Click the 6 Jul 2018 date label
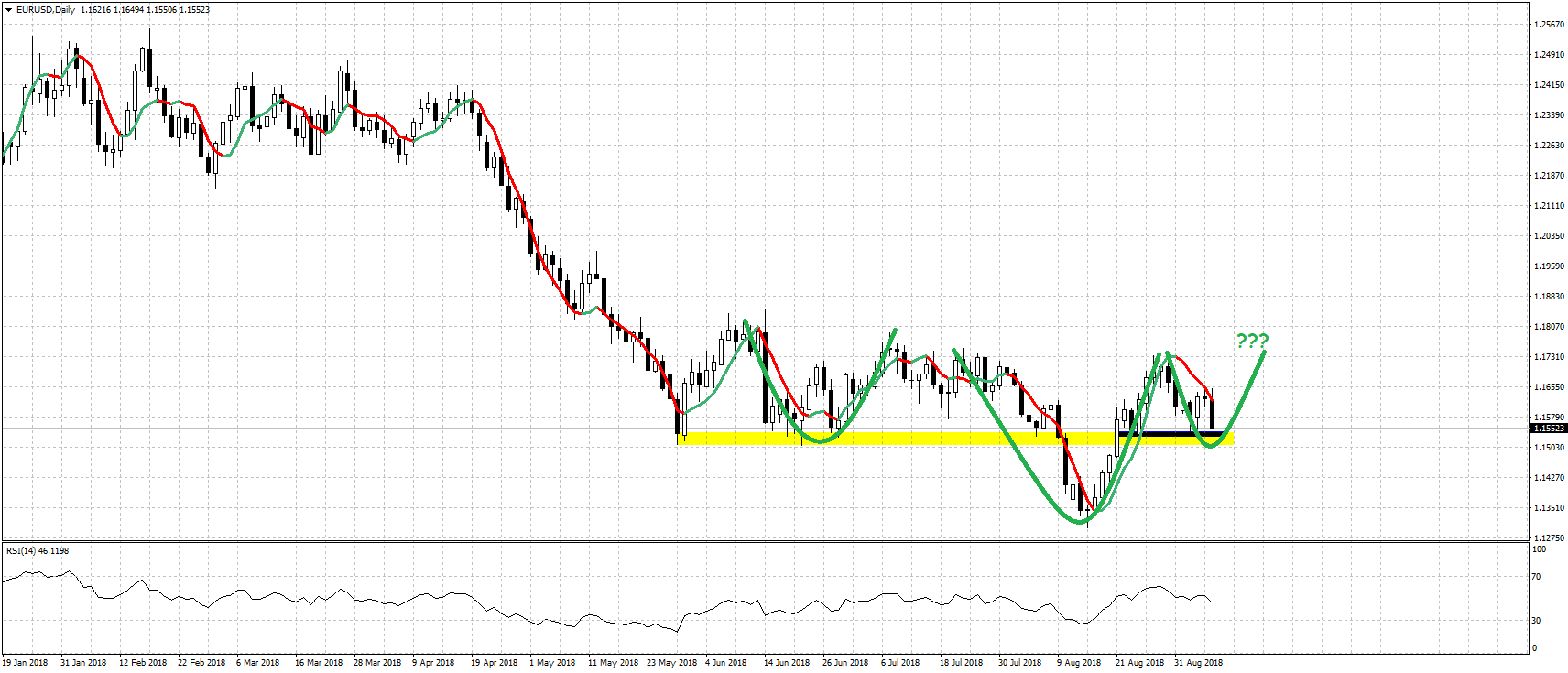 [900, 663]
